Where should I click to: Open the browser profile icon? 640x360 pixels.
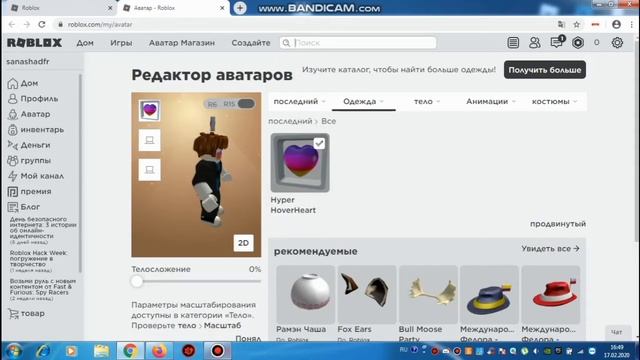(x=616, y=24)
